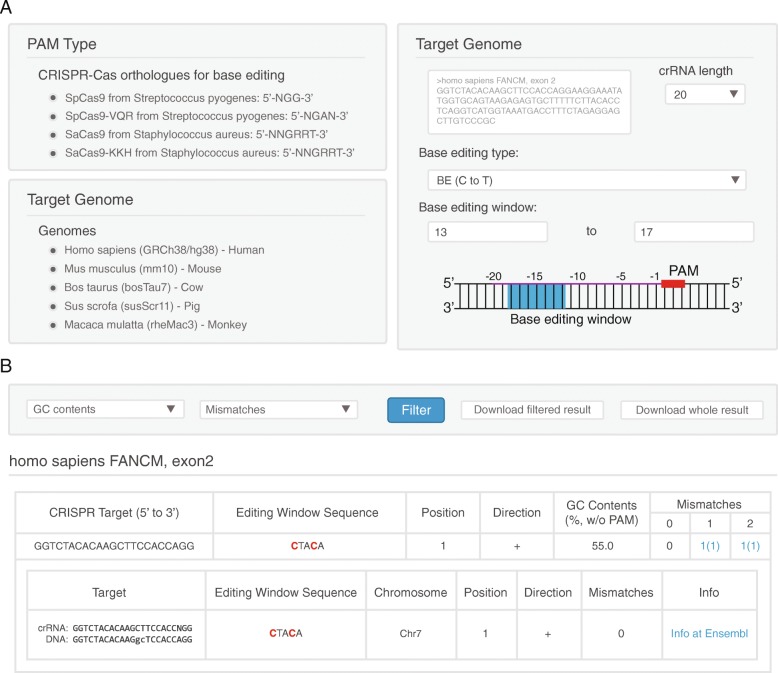778x673 pixels.
Task: Click the upper table's CTACA editing window sequence
Action: 307,546
